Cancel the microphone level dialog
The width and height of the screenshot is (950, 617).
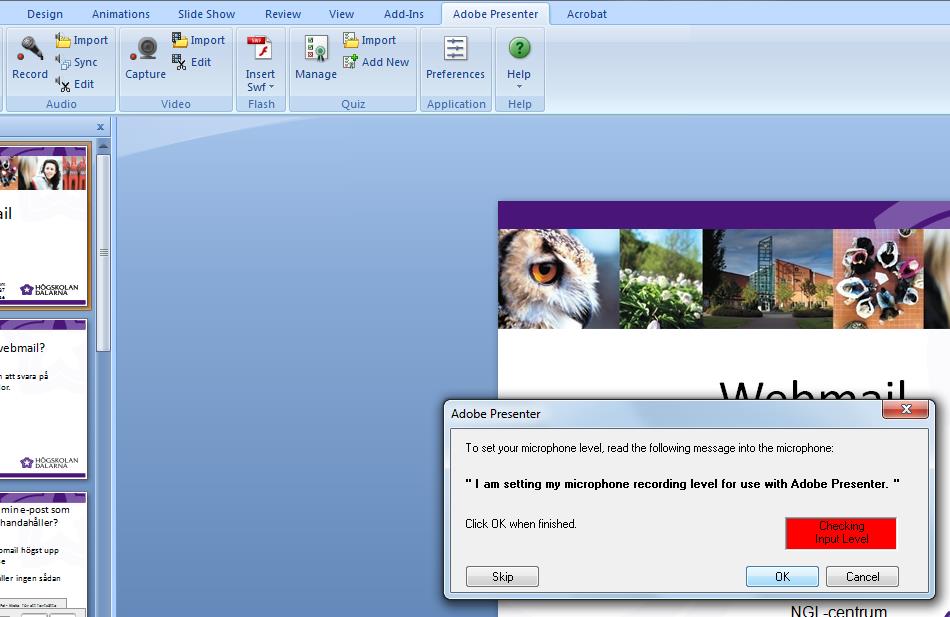pos(862,576)
